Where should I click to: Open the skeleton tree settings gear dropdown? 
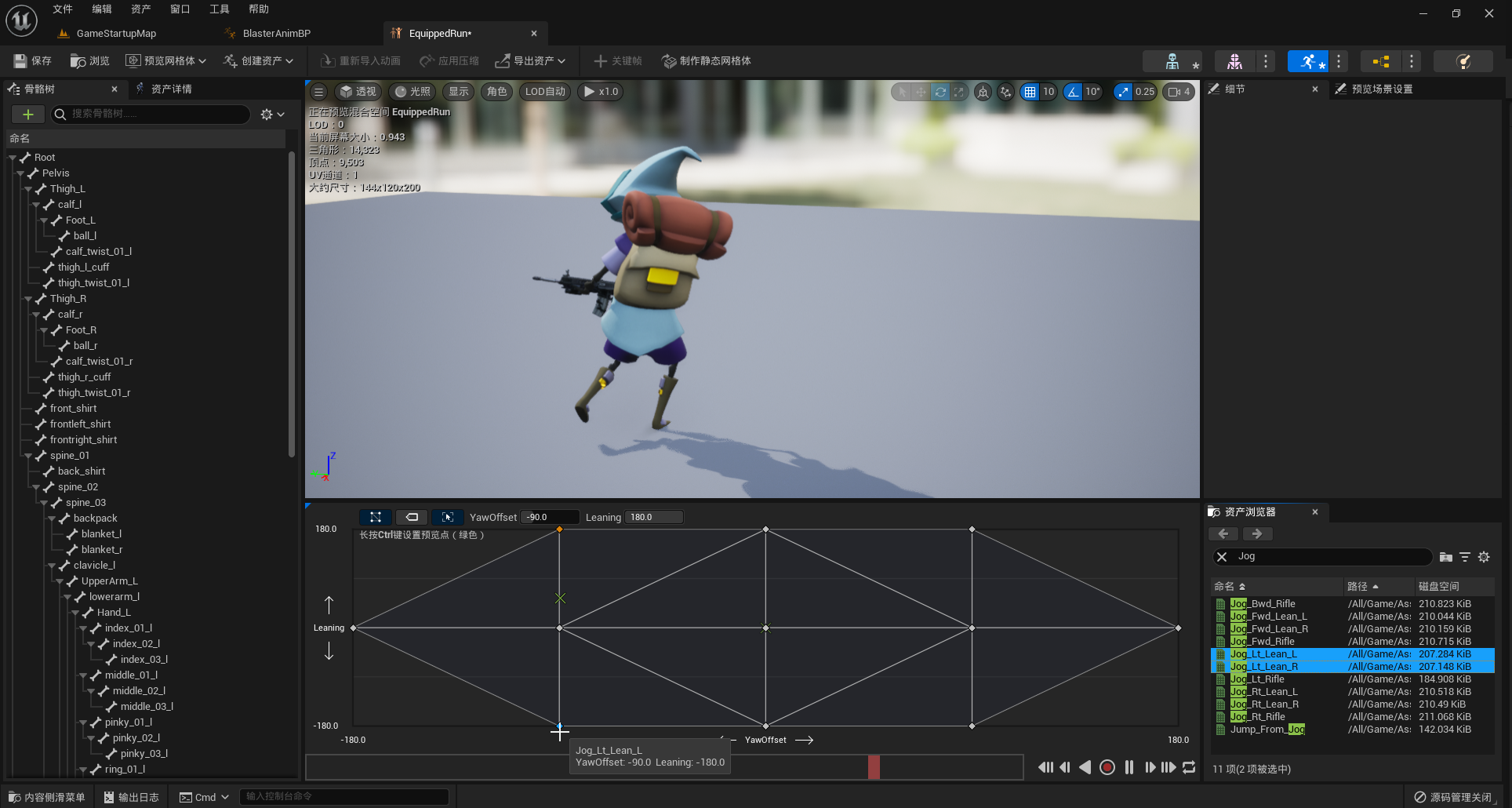(272, 115)
